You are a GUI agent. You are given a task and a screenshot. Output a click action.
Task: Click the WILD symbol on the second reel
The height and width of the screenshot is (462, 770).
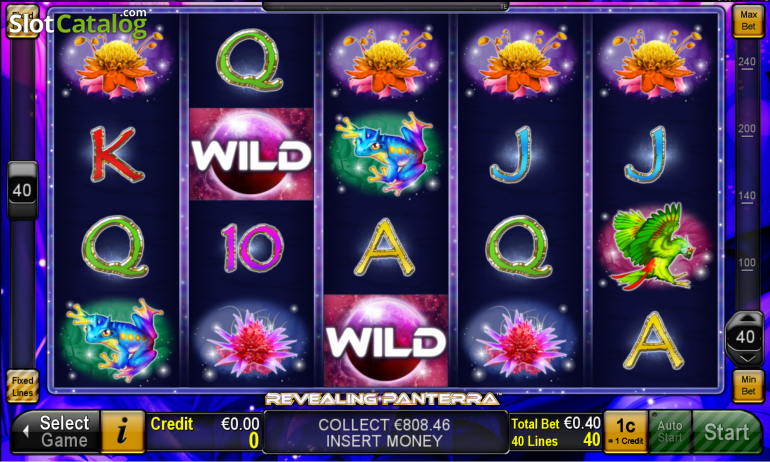251,154
